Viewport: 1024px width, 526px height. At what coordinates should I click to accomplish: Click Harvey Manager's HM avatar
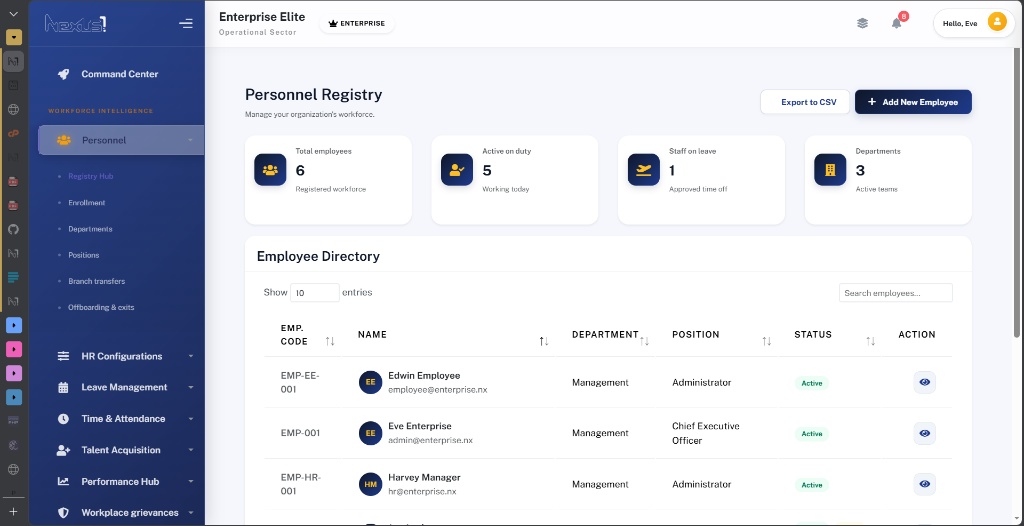(370, 484)
